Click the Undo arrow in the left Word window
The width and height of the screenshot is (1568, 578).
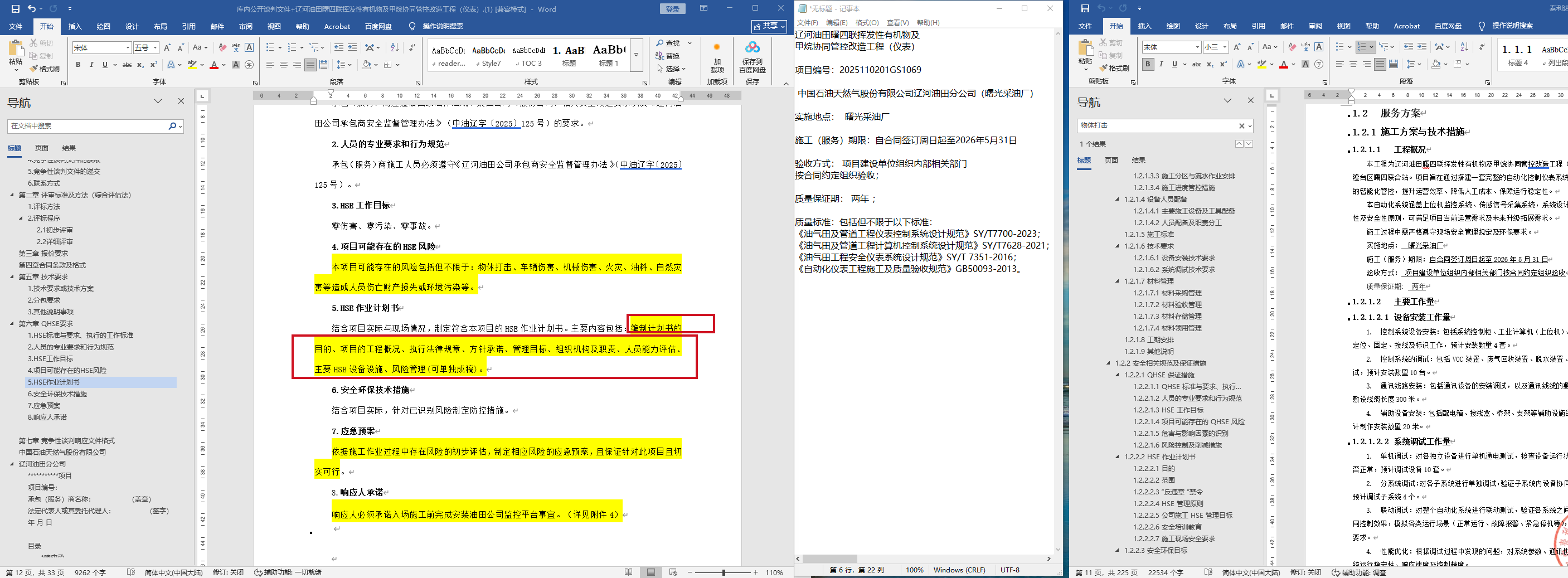click(x=32, y=9)
